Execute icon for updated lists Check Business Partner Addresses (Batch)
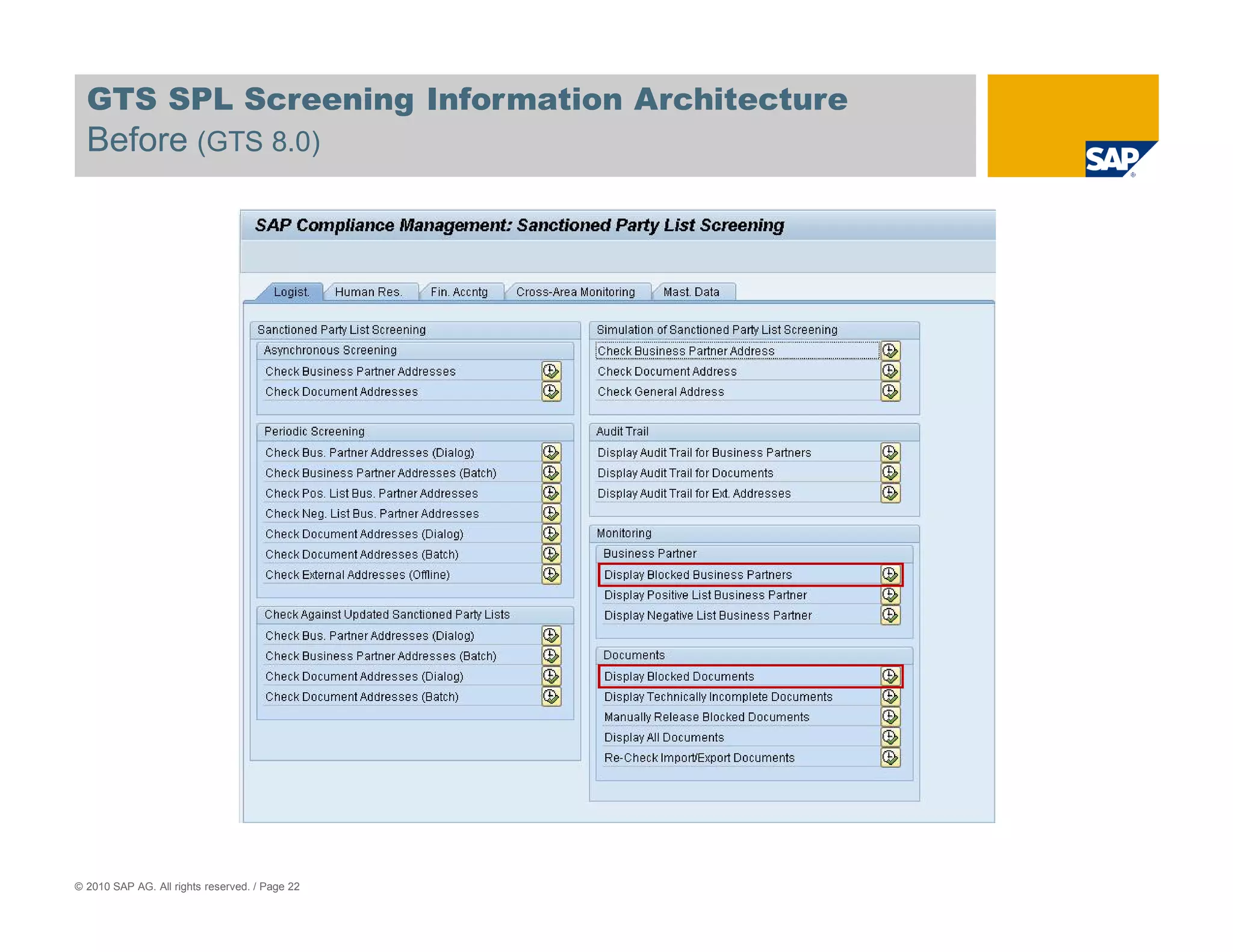The image size is (1233, 952). [551, 656]
